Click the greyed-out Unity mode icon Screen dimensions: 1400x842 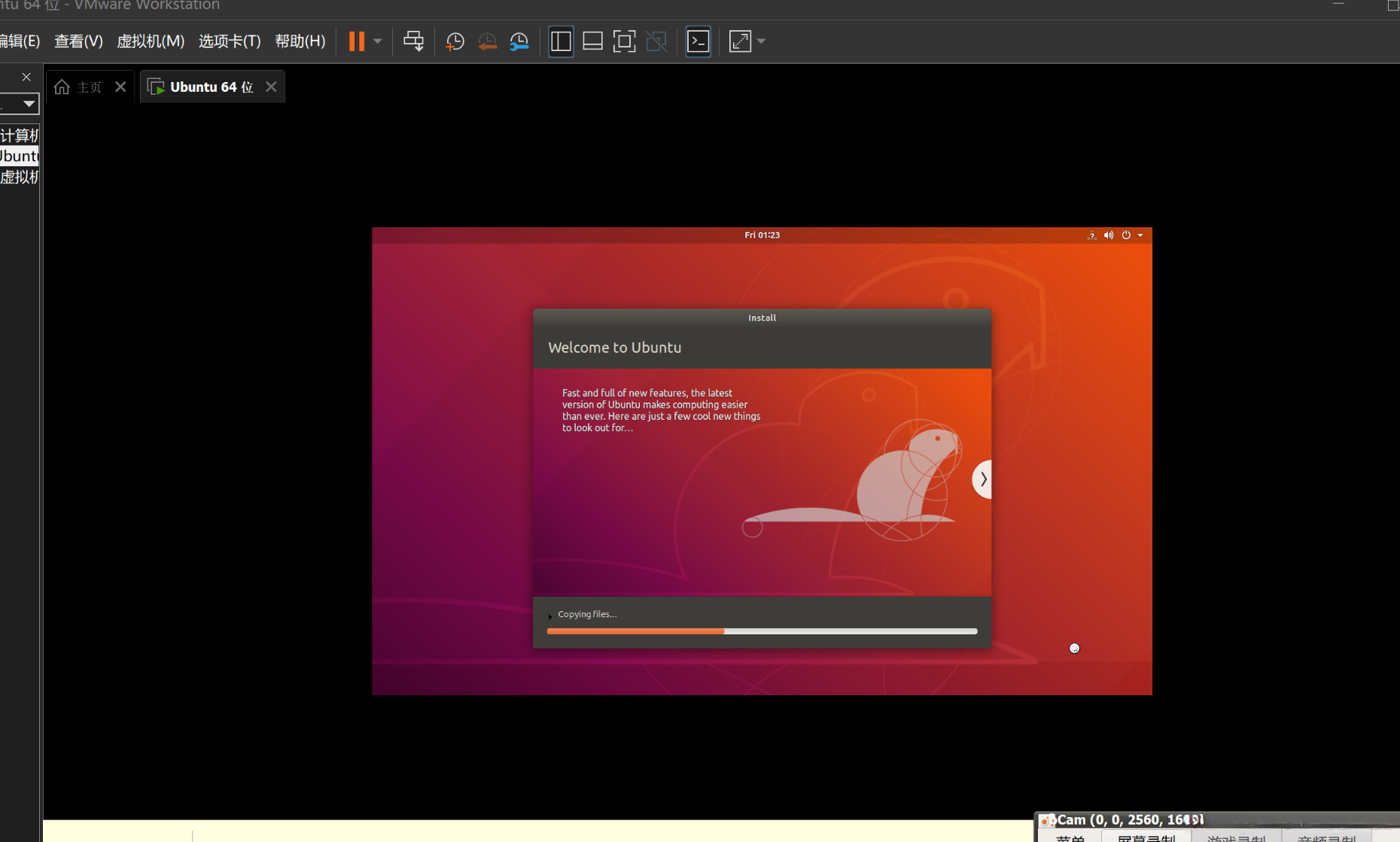tap(656, 41)
